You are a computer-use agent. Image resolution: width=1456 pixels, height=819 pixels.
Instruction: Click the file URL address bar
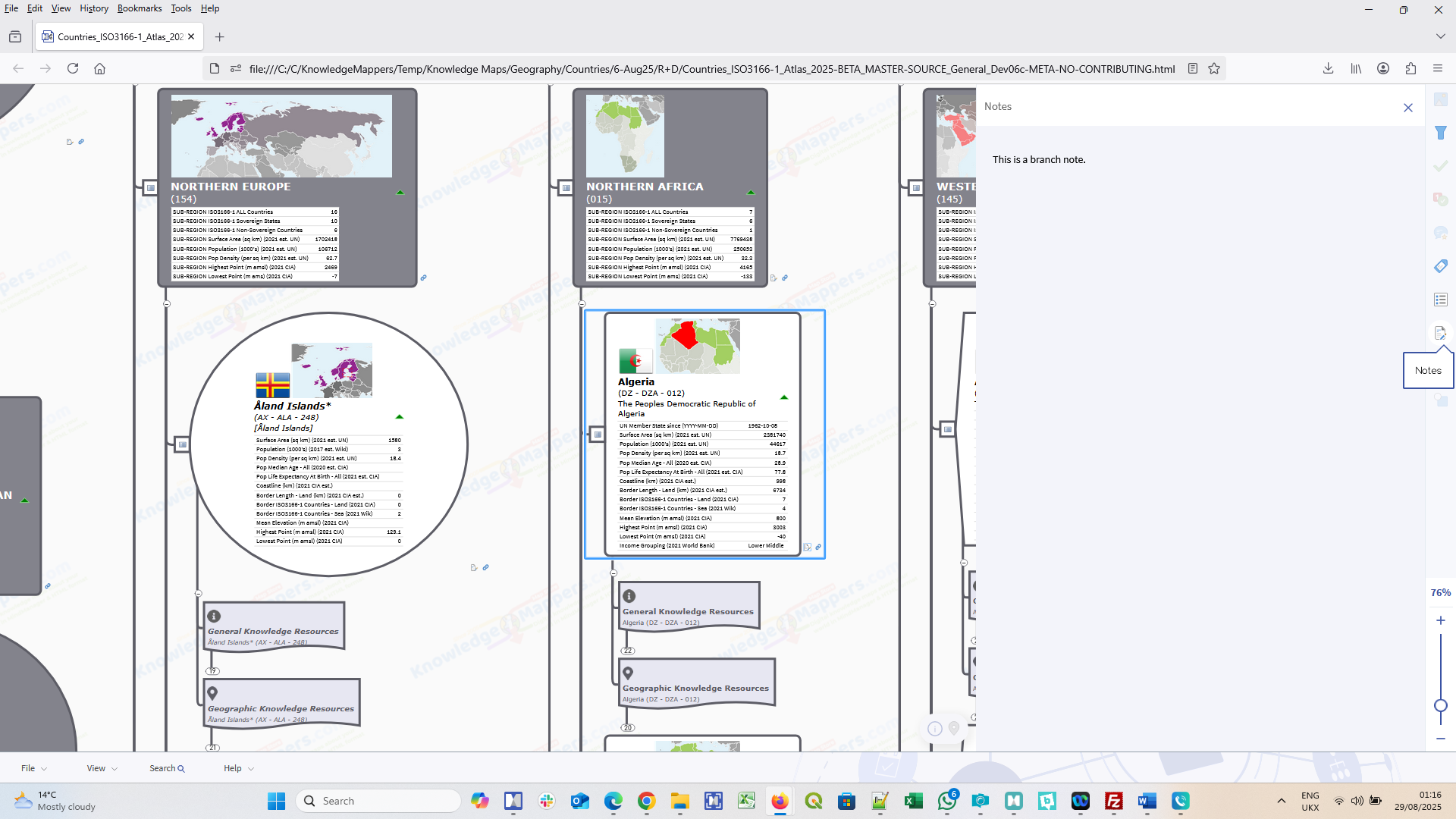coord(712,69)
